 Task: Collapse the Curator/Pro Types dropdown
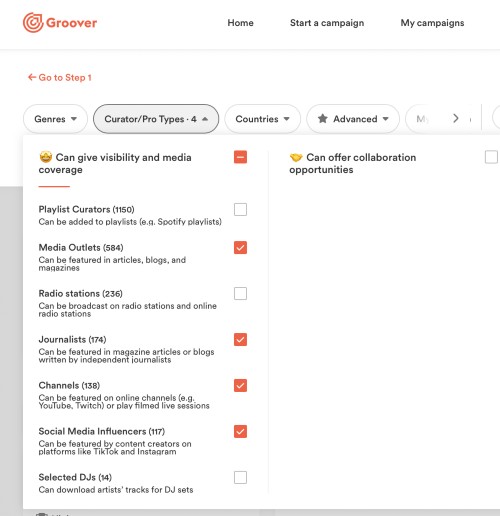tap(156, 119)
